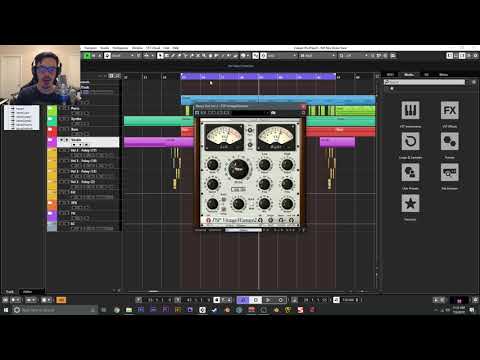
Task: Click the snap type icon beside Snap
Action: click(x=264, y=56)
